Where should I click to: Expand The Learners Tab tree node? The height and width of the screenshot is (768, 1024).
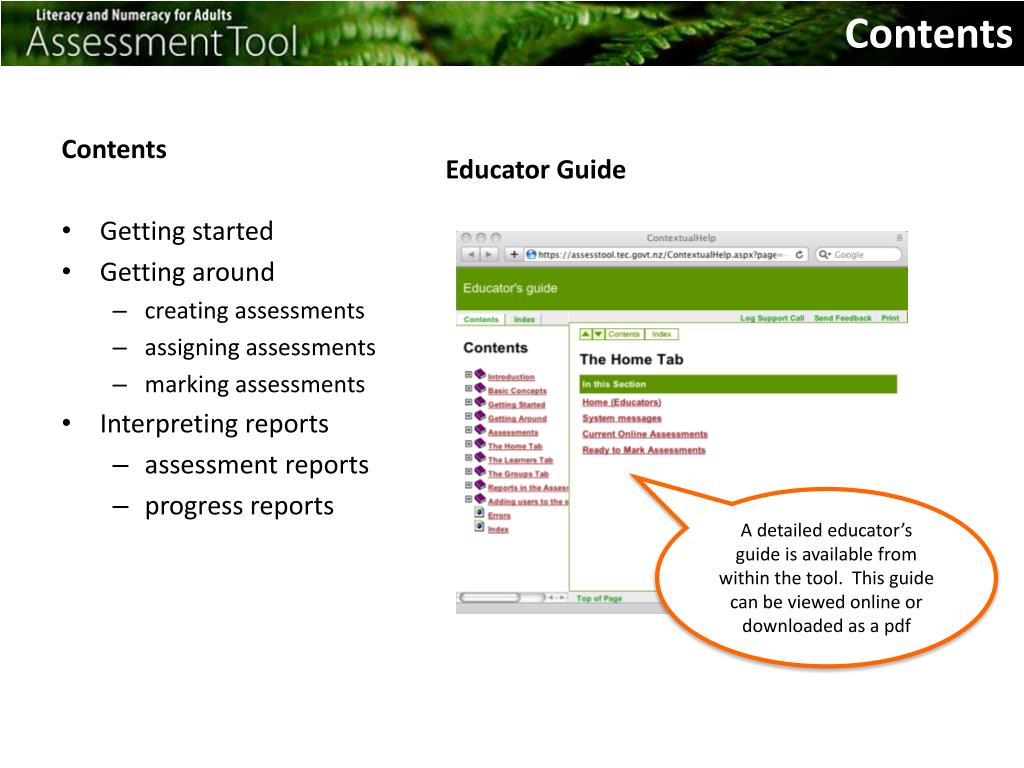click(x=468, y=458)
